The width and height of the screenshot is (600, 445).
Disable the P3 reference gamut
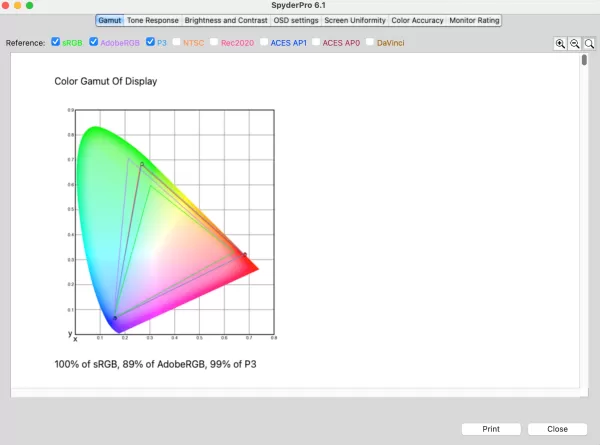tap(150, 43)
